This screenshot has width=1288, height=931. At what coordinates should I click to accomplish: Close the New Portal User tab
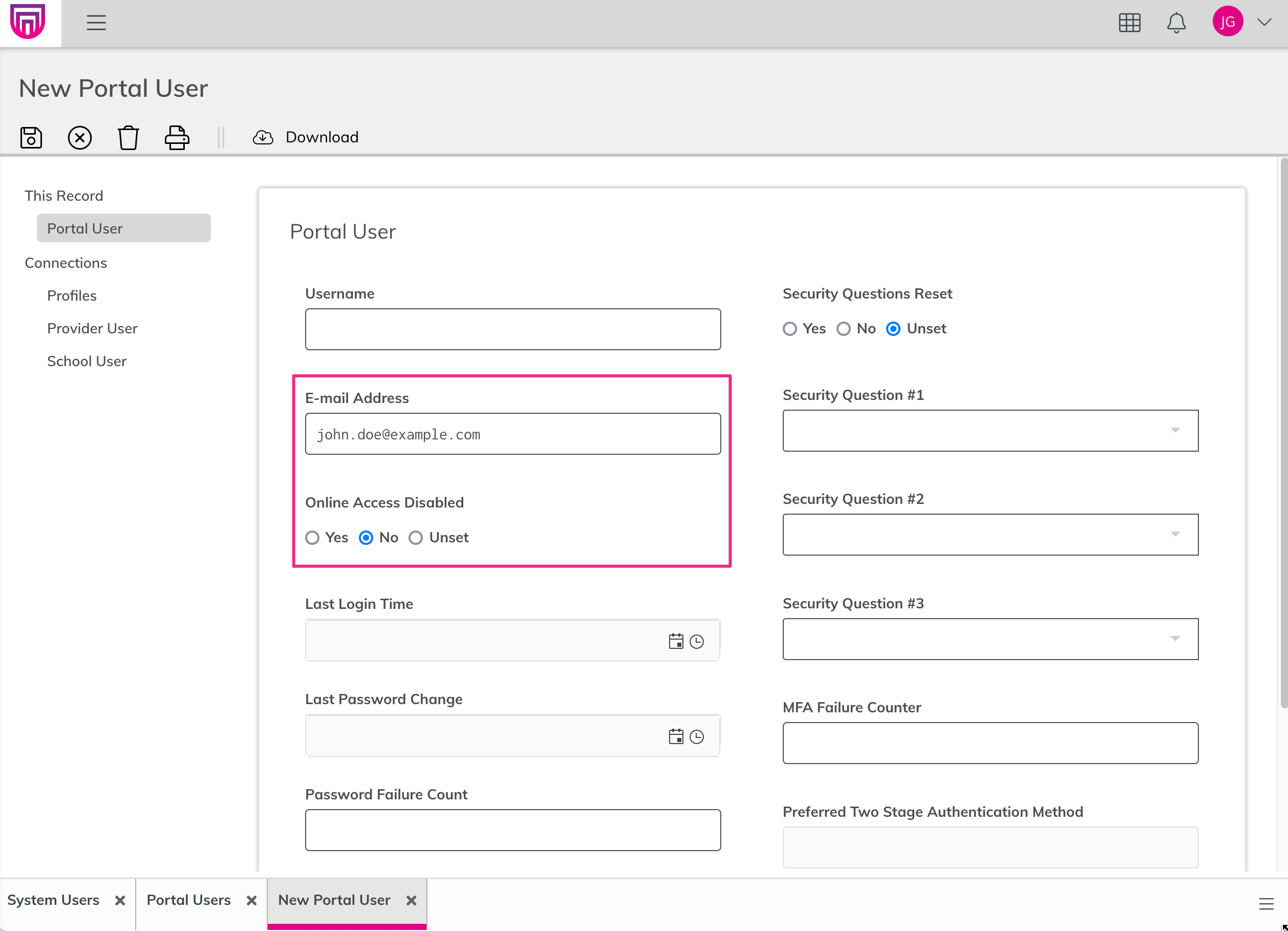412,901
